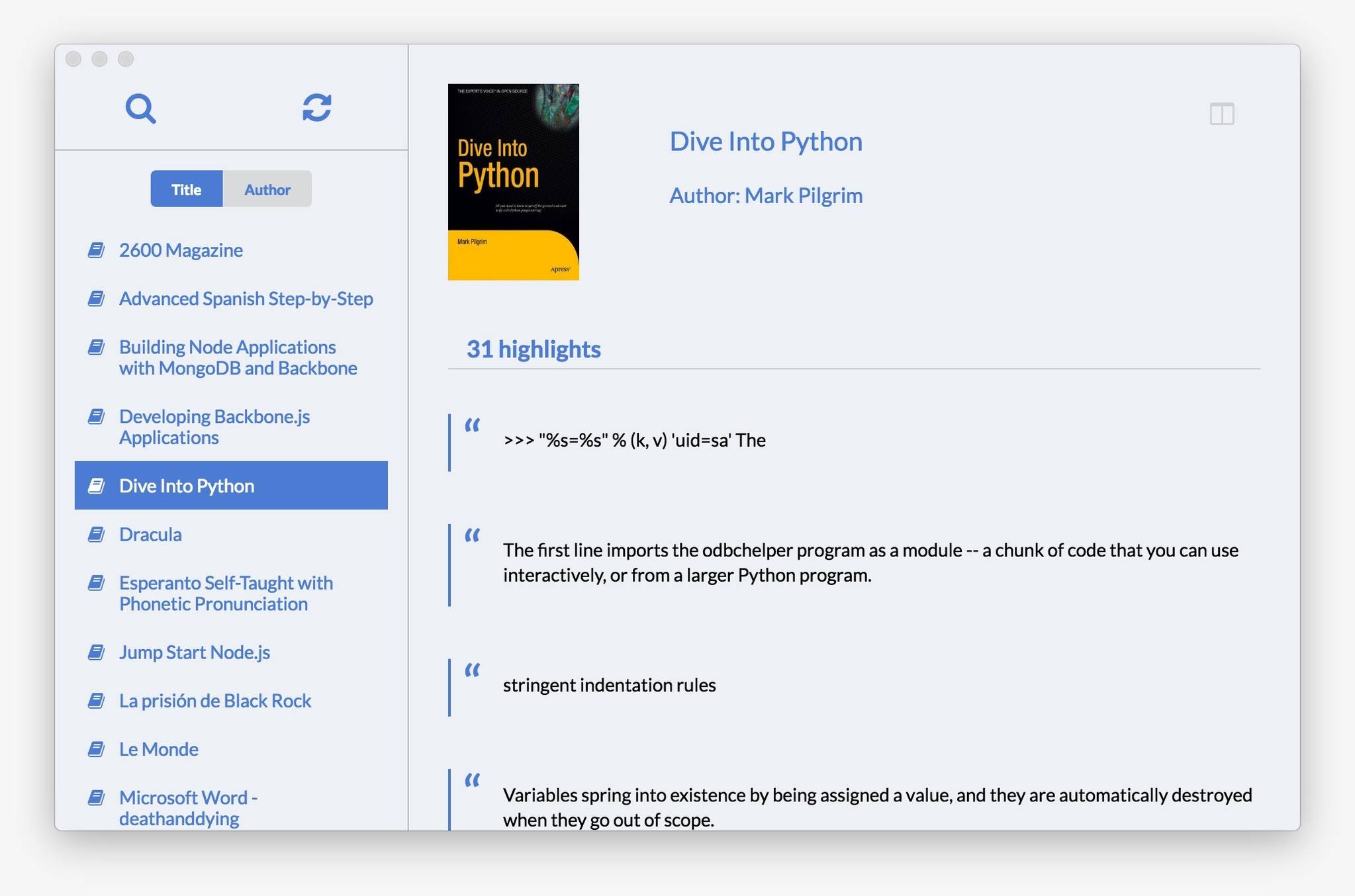The width and height of the screenshot is (1355, 896).
Task: Select Developing Backbone.js Applications book
Action: click(231, 427)
